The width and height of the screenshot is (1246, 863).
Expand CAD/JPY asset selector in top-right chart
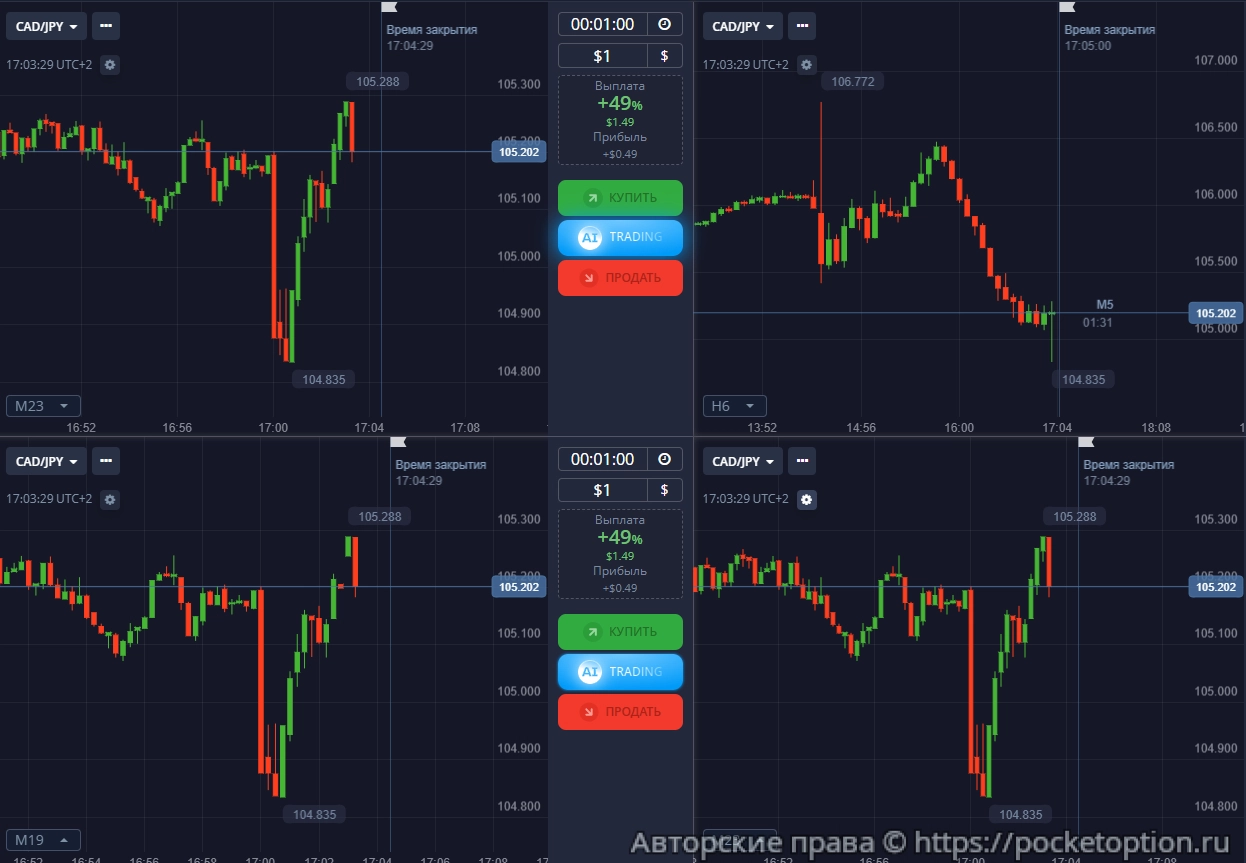pos(742,26)
